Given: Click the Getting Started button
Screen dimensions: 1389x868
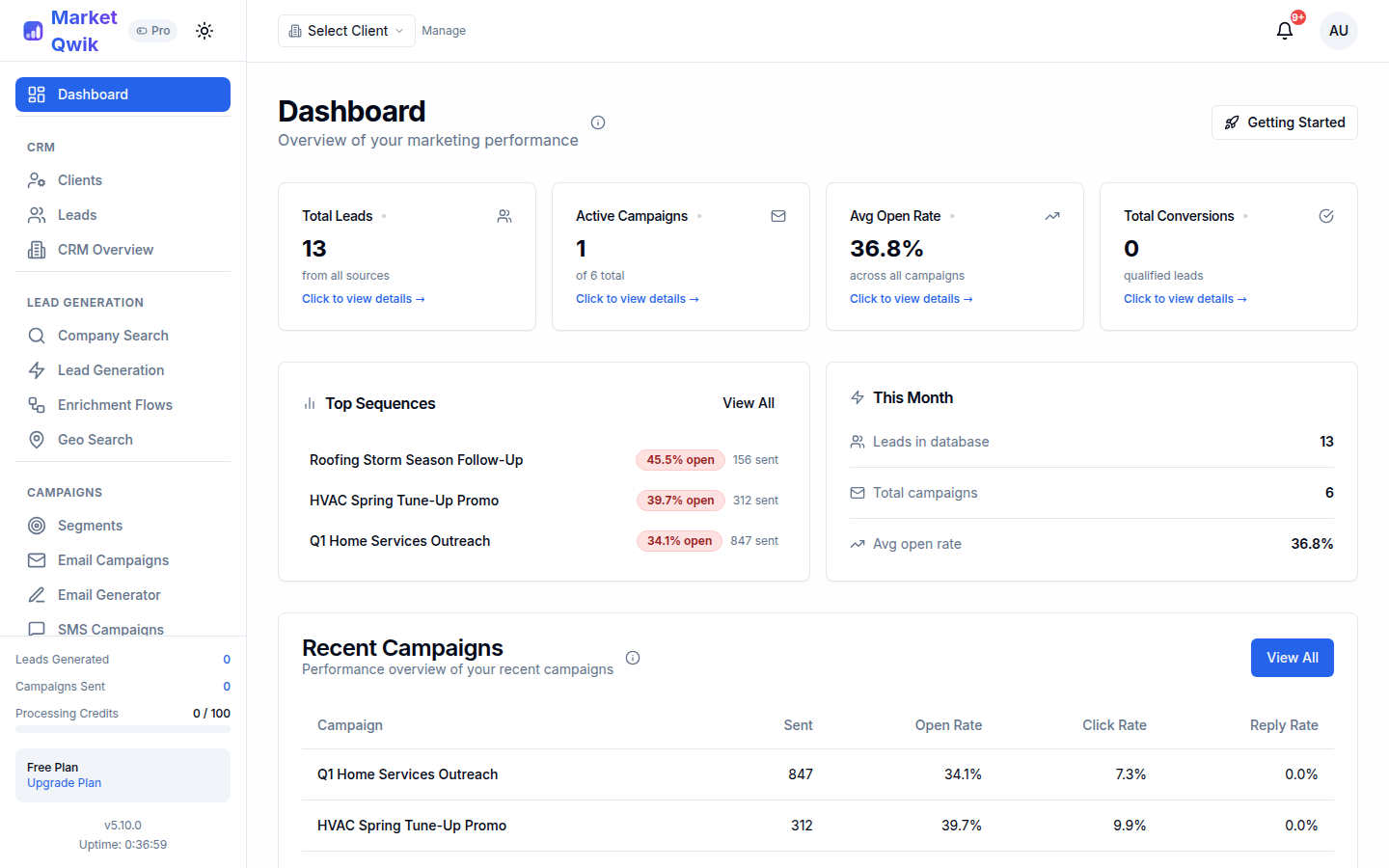Looking at the screenshot, I should point(1284,122).
